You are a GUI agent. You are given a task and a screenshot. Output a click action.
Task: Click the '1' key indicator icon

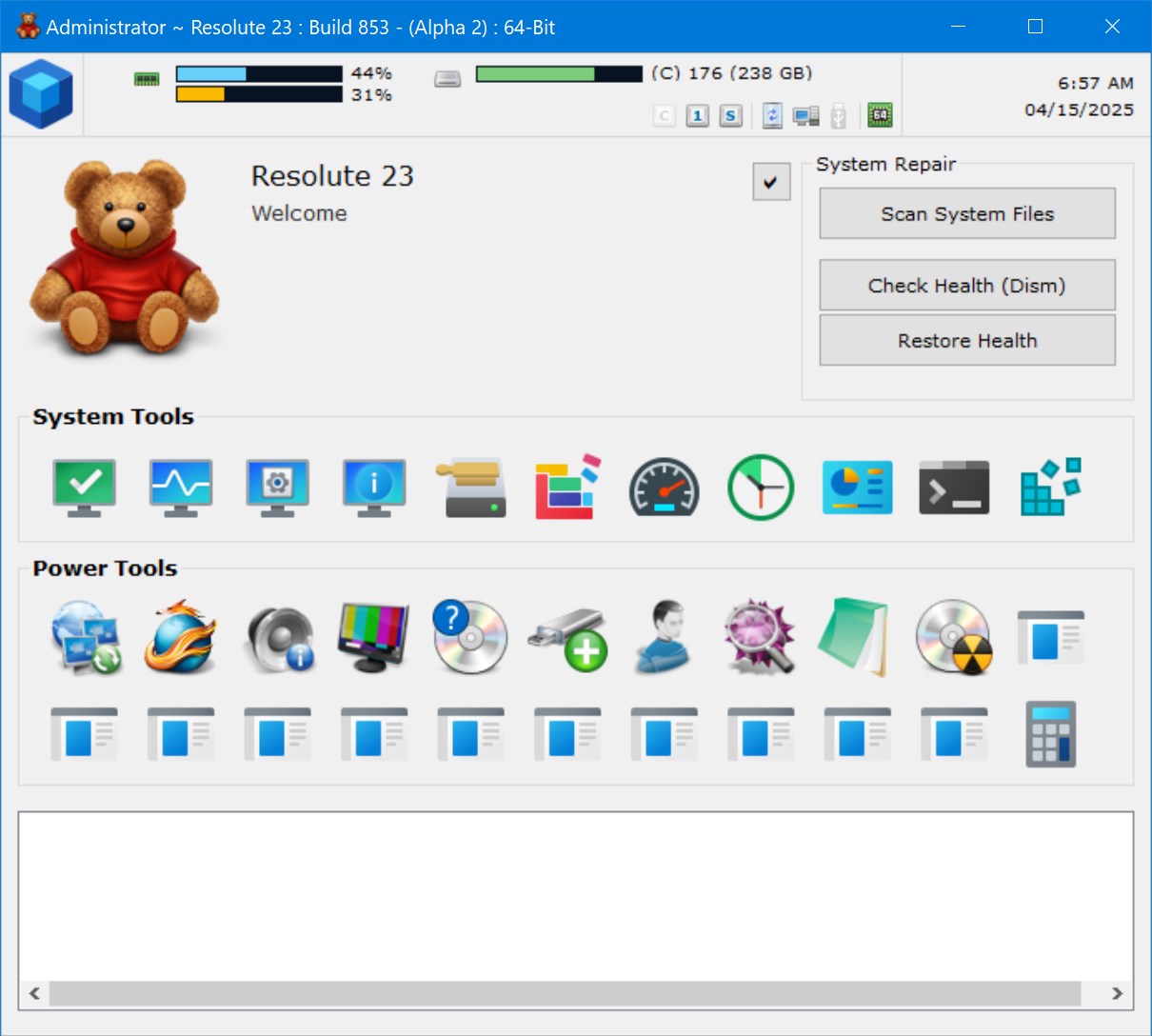coord(698,116)
